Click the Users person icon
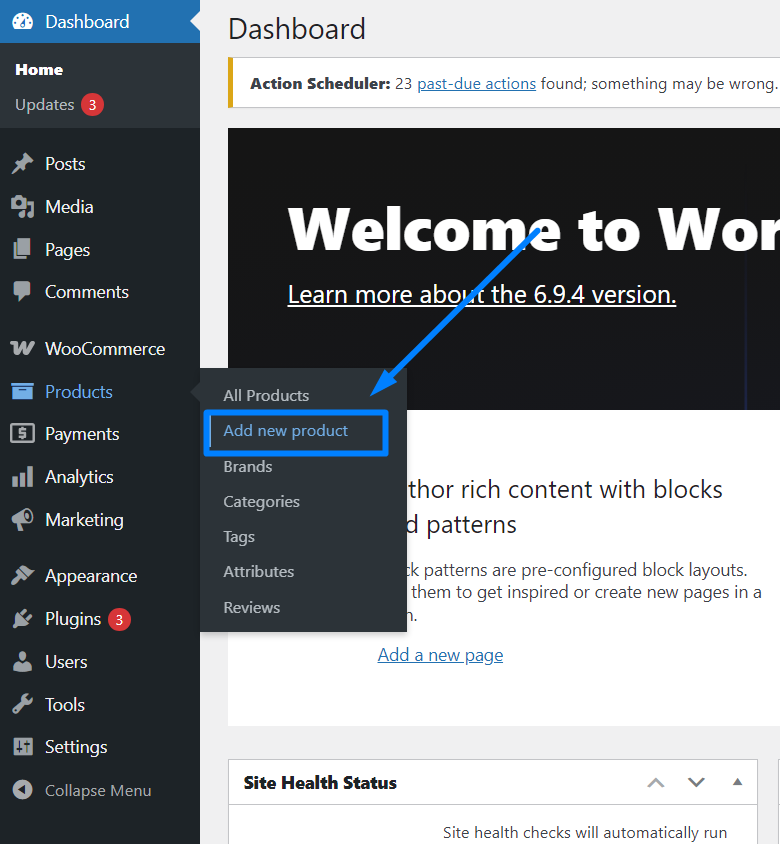Viewport: 780px width, 844px height. pyautogui.click(x=22, y=662)
